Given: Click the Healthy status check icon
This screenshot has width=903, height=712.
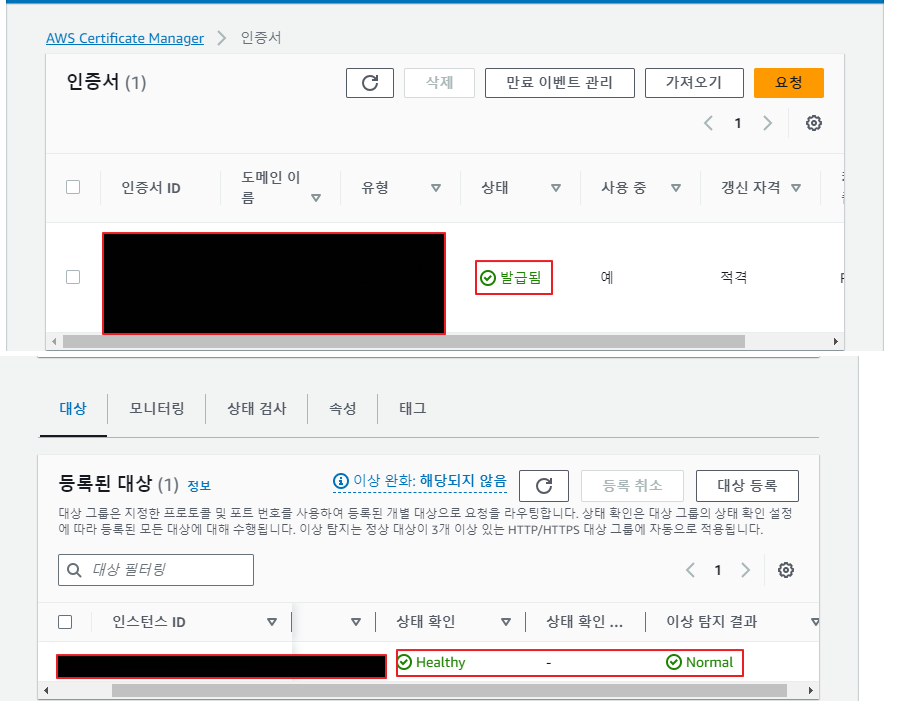Looking at the screenshot, I should pyautogui.click(x=405, y=662).
